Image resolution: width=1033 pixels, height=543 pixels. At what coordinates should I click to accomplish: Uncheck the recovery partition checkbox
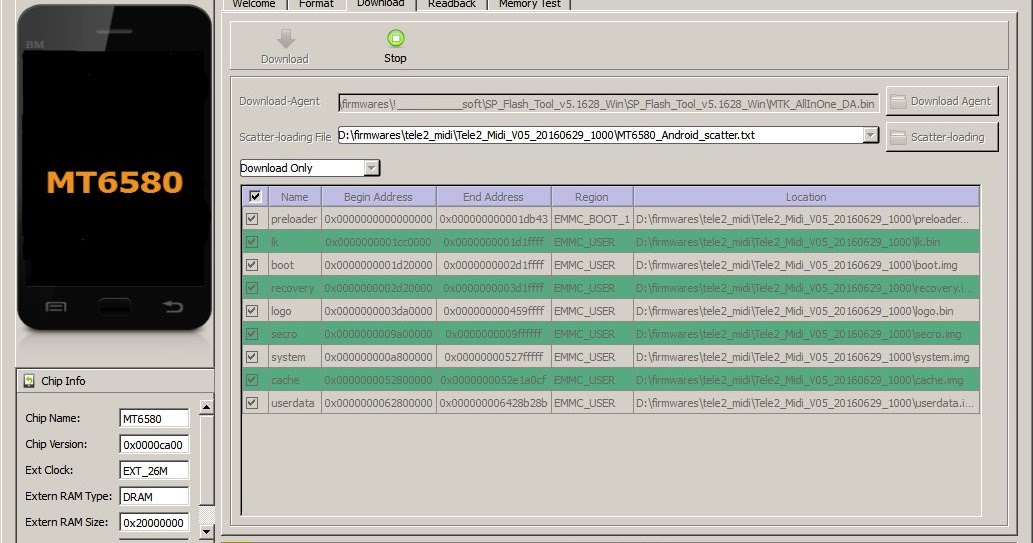(x=252, y=288)
